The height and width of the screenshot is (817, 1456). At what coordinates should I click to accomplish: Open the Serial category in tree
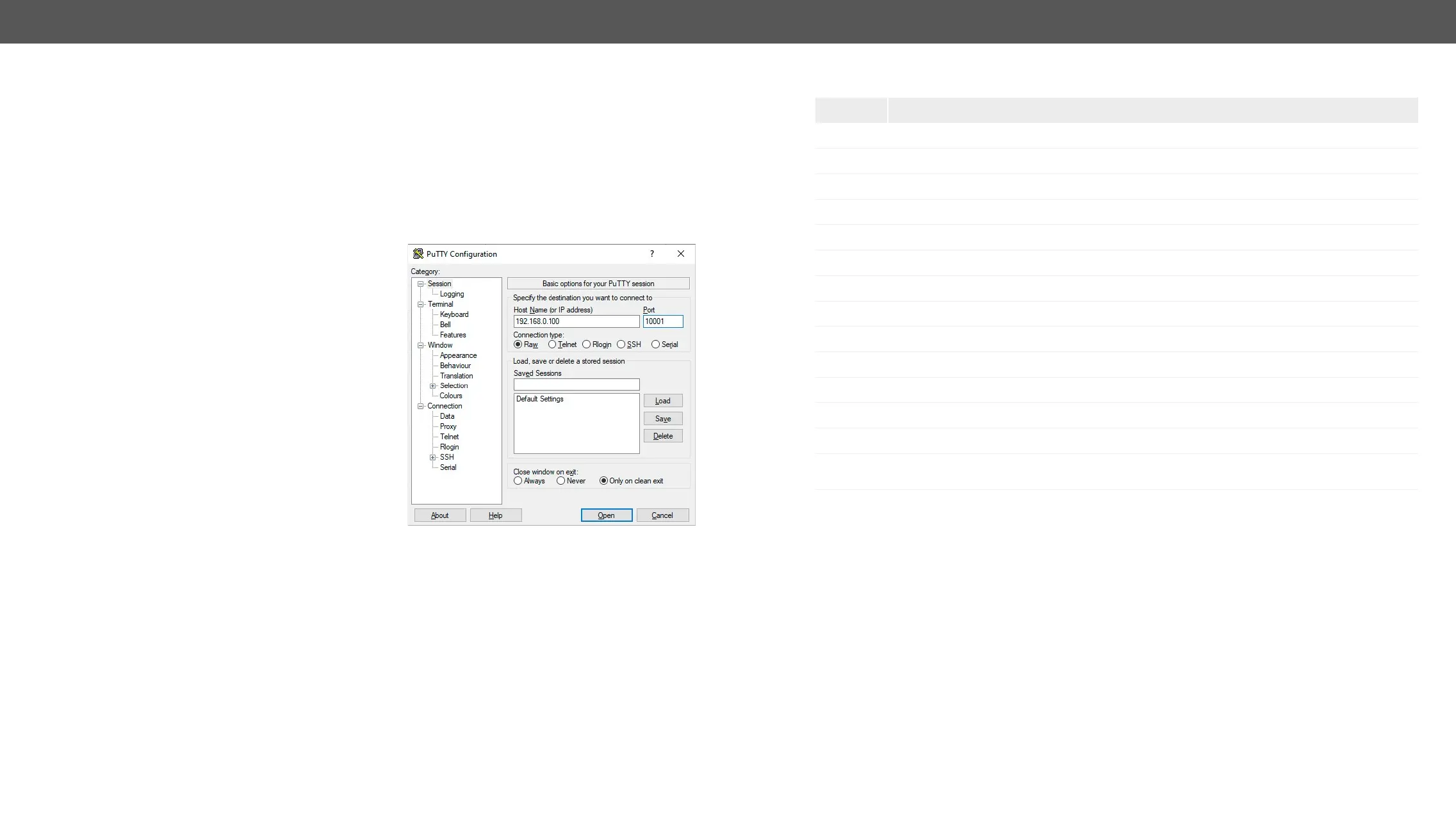point(448,467)
